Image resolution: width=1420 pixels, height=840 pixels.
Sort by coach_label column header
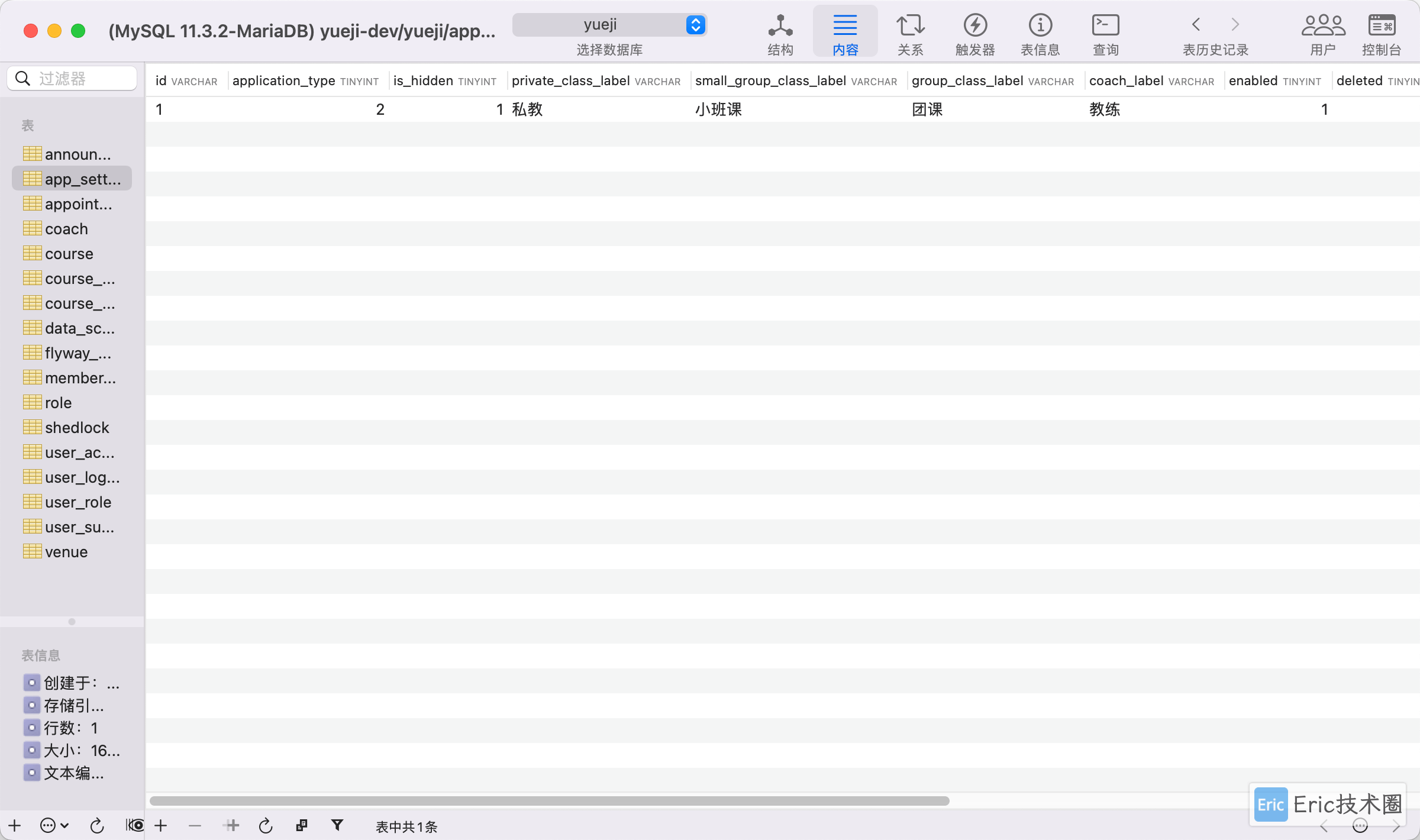(1154, 80)
